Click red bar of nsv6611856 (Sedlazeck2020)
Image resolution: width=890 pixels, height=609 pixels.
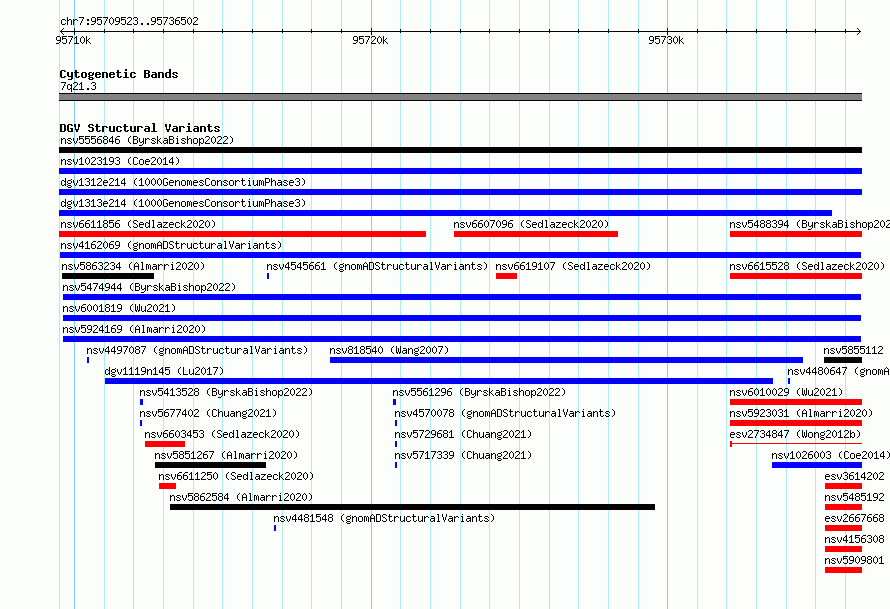click(x=242, y=234)
